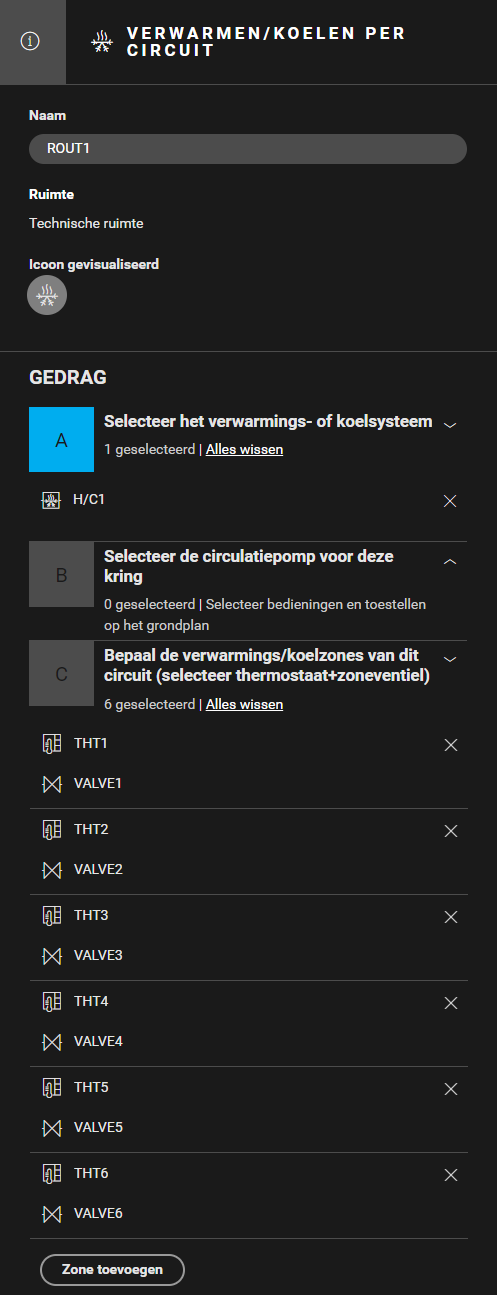497x1295 pixels.
Task: Click the heating/cooling header icon
Action: [102, 42]
